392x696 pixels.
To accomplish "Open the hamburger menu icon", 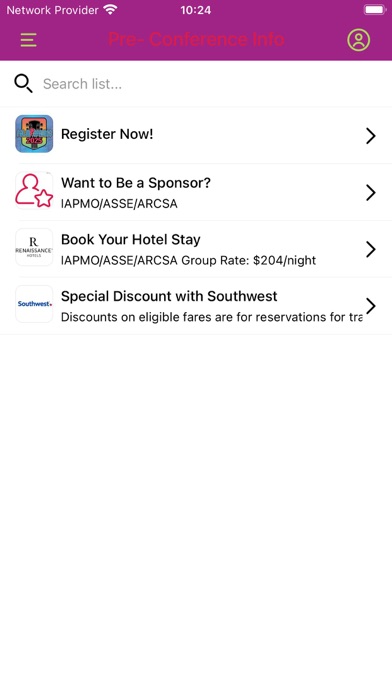I will coord(28,40).
